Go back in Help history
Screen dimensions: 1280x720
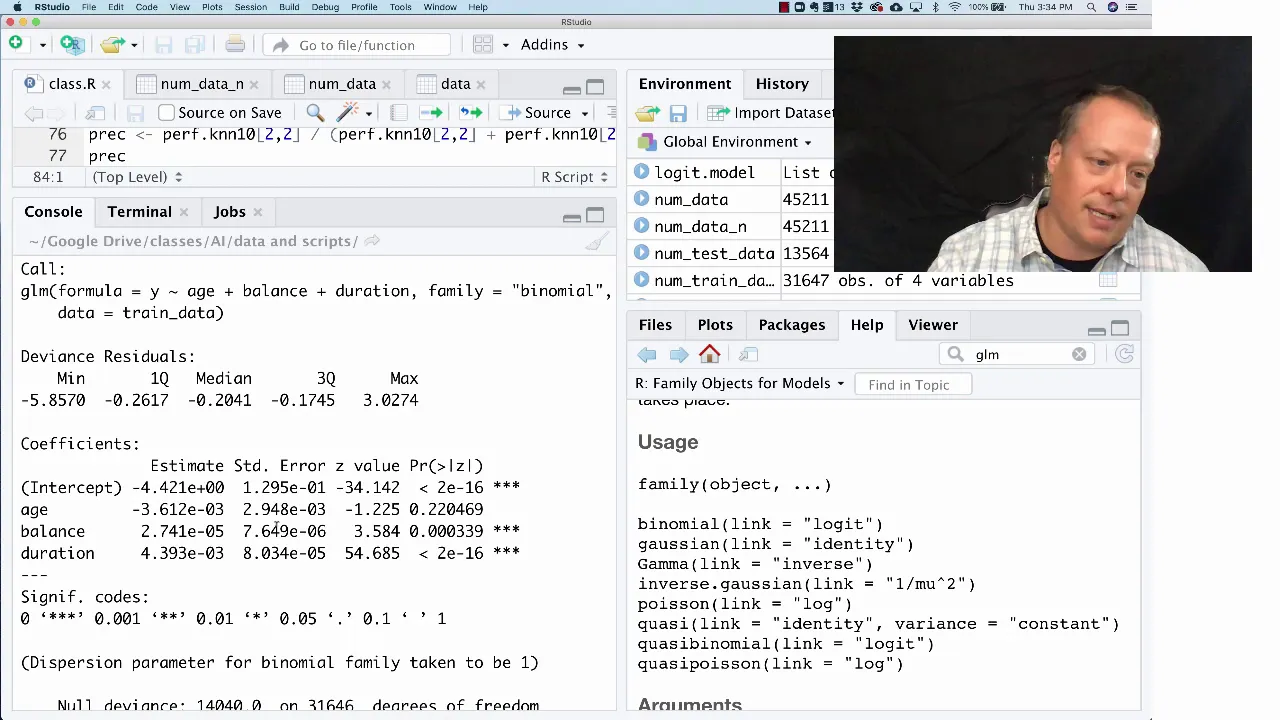(647, 355)
